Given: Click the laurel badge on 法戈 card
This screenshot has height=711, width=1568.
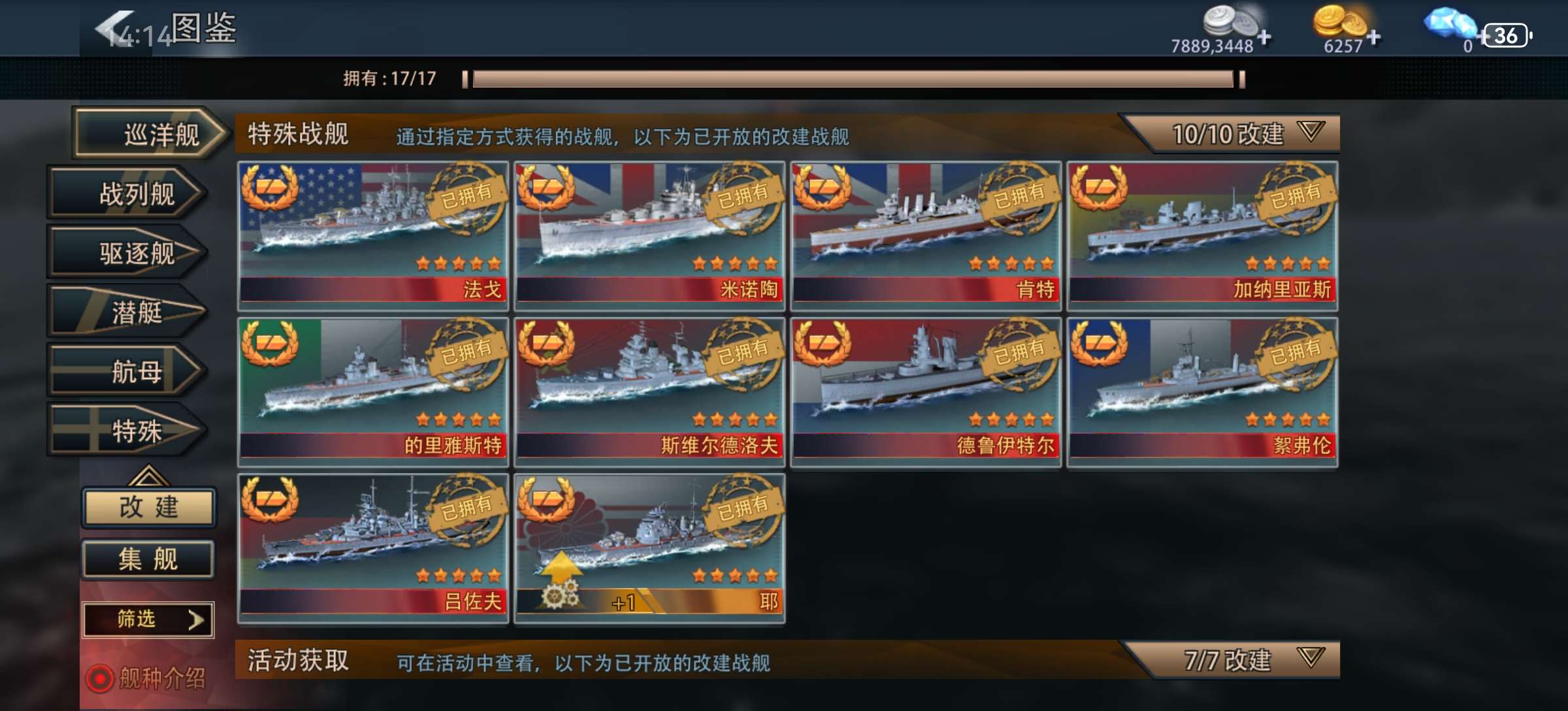Looking at the screenshot, I should (270, 186).
